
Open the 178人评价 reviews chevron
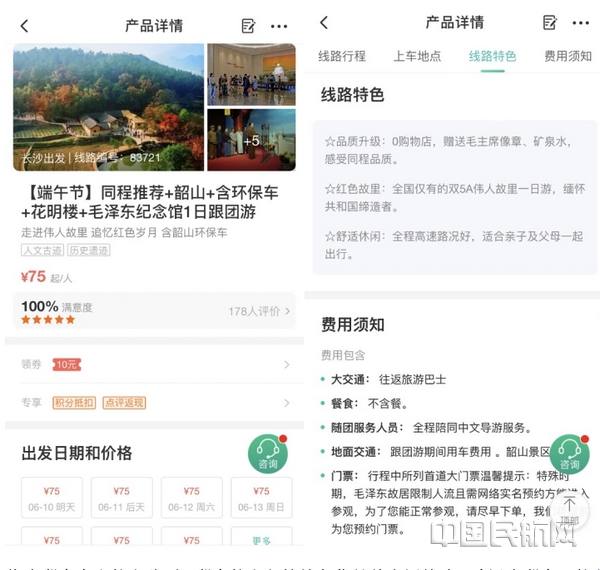(287, 311)
